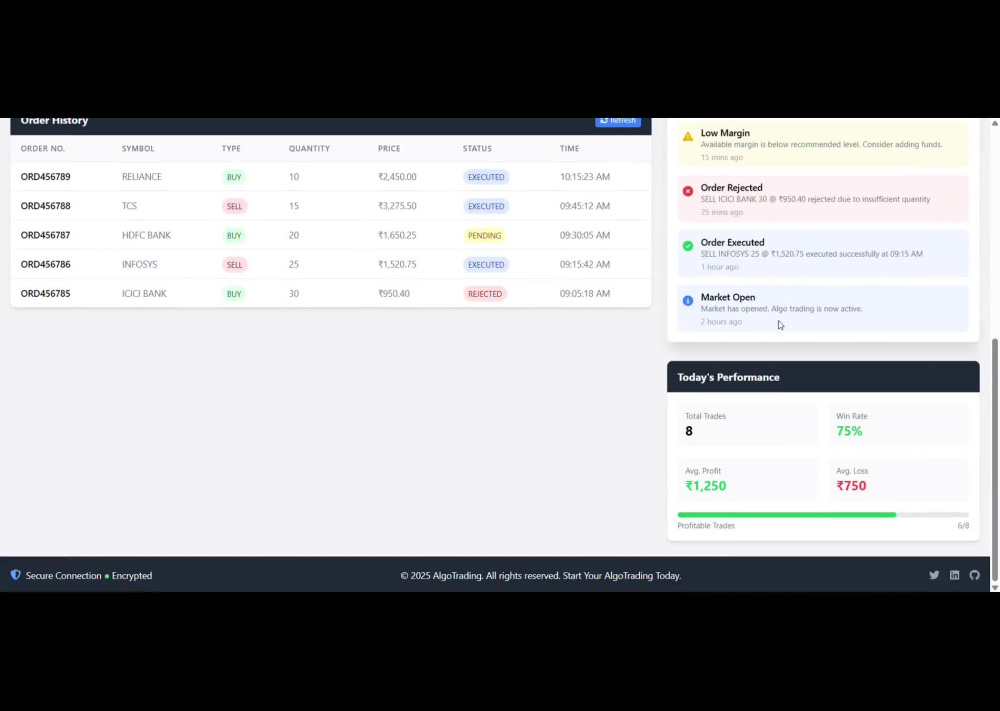The height and width of the screenshot is (711, 1000).
Task: Click the INFOSYS symbol cell
Action: coord(139,265)
